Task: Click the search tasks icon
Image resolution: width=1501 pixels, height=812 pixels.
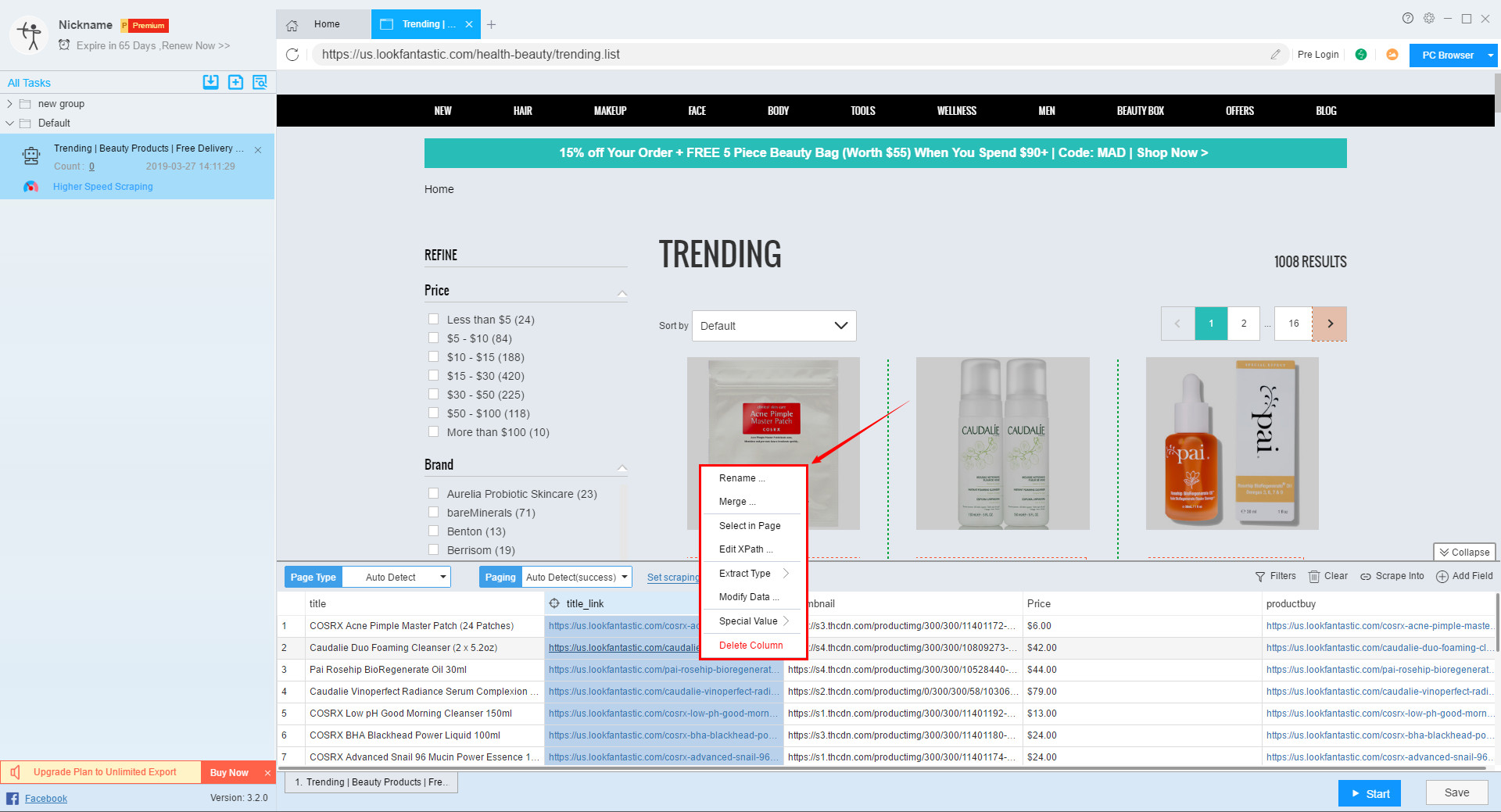Action: point(260,82)
